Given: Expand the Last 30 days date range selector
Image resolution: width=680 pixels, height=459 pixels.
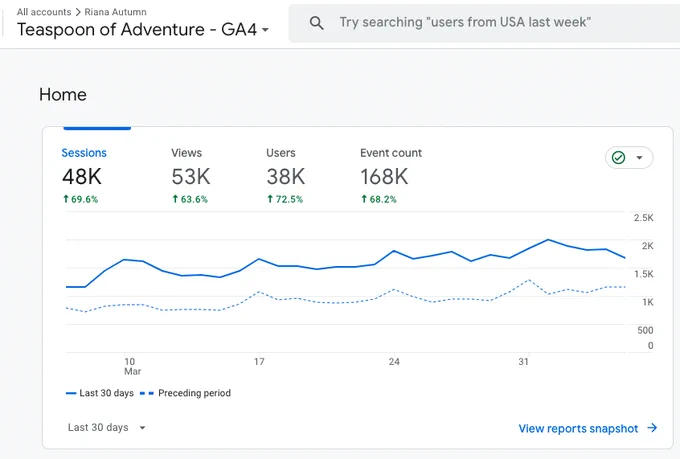Looking at the screenshot, I should pyautogui.click(x=106, y=428).
